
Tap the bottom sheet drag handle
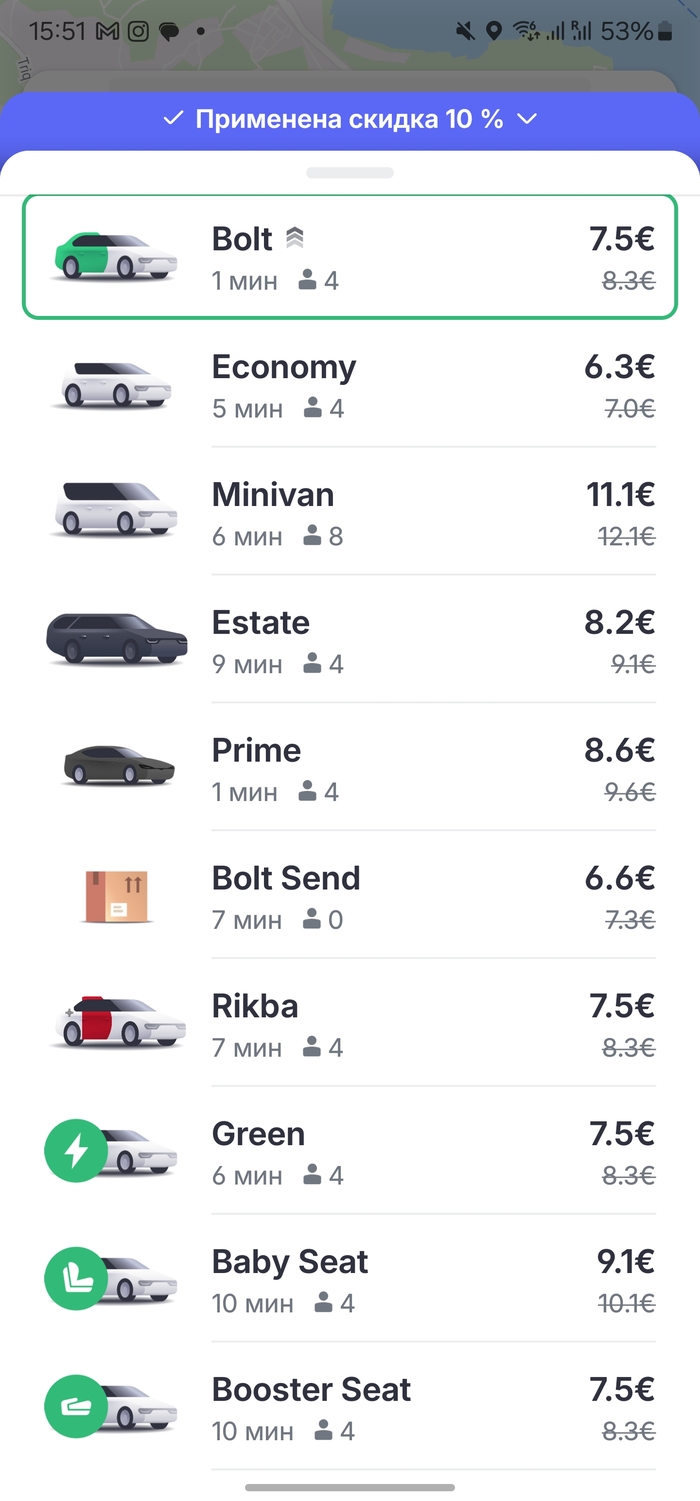click(x=350, y=172)
